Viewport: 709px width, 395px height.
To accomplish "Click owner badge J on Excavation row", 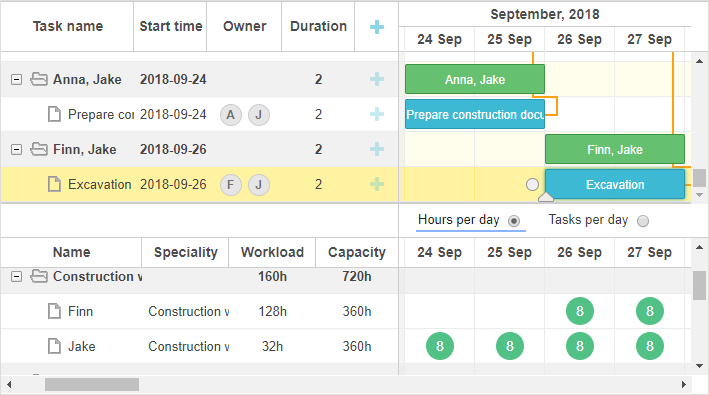I will coord(259,185).
